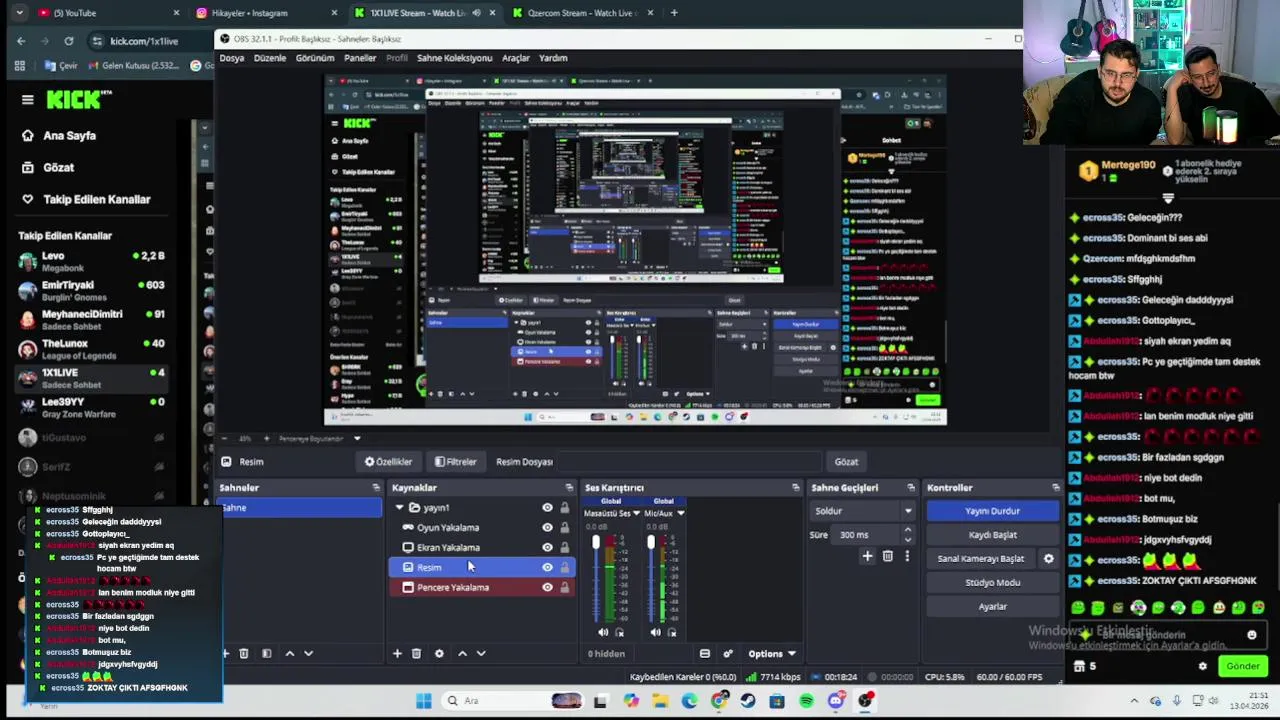Open virtual camera settings gear
This screenshot has height=720, width=1280.
(1049, 559)
